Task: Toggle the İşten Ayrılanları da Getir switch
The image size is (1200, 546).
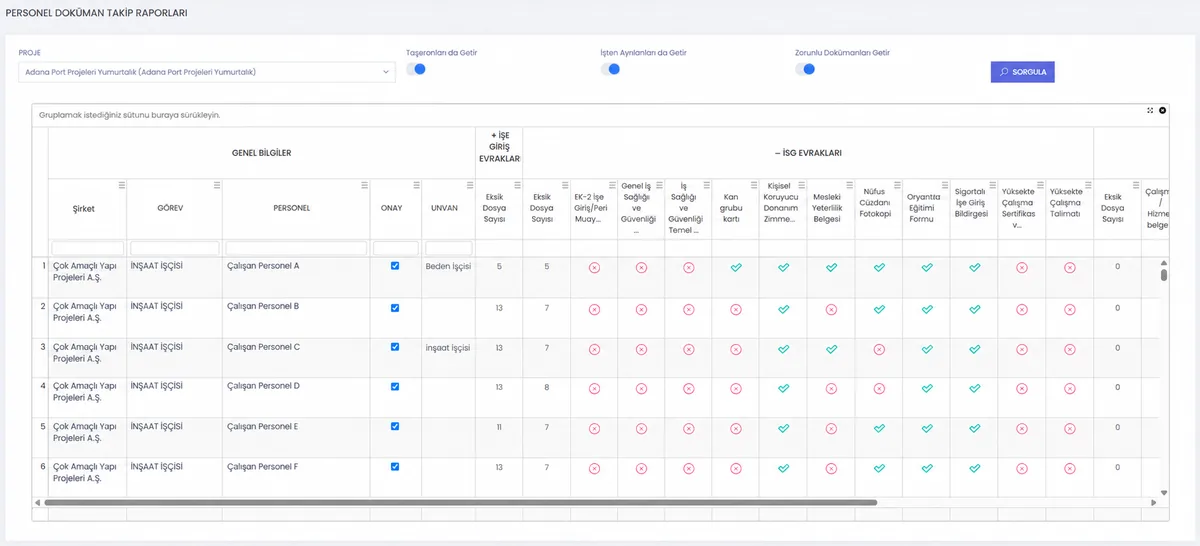Action: coord(610,69)
